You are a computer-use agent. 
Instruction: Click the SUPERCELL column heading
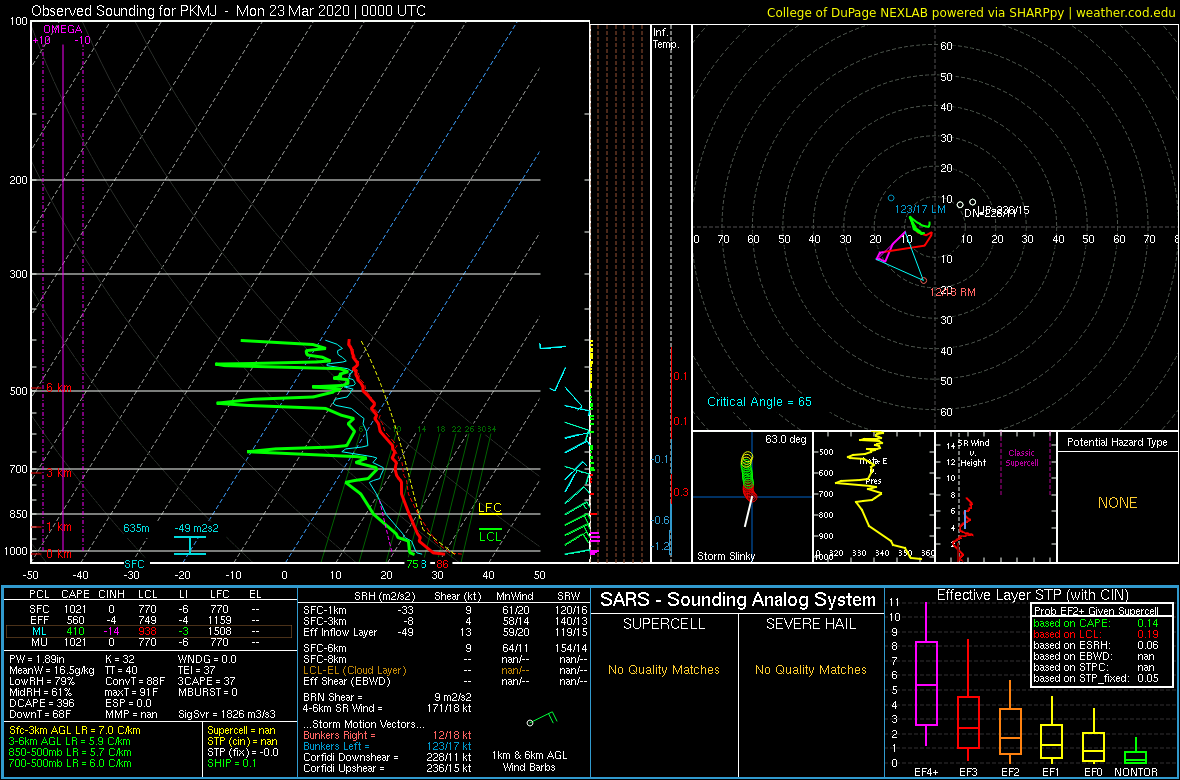pos(663,626)
